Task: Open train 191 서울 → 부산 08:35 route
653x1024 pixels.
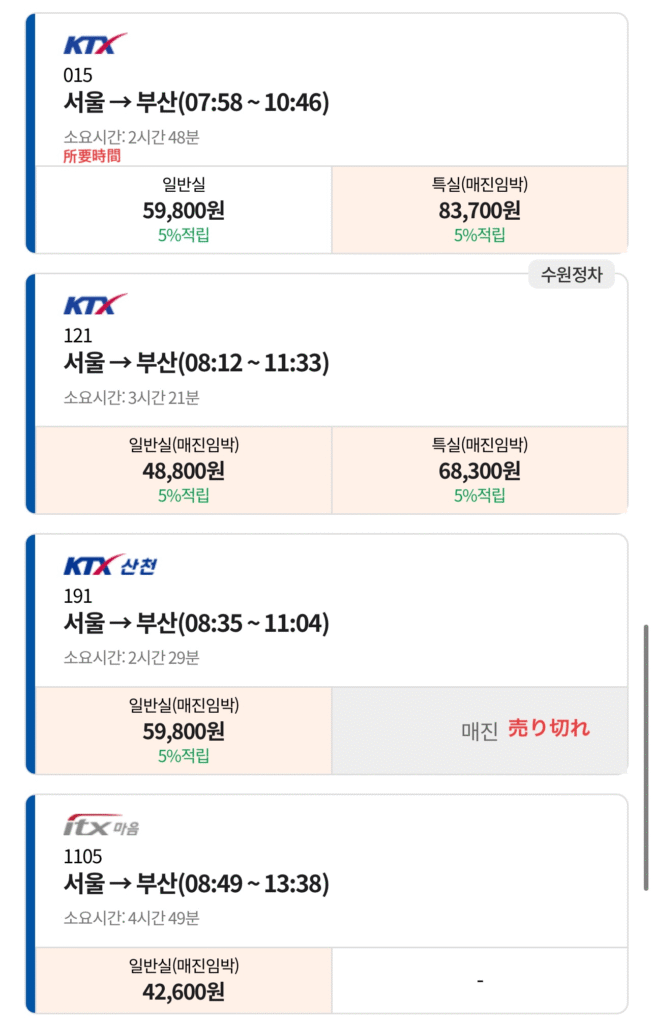Action: coord(196,623)
